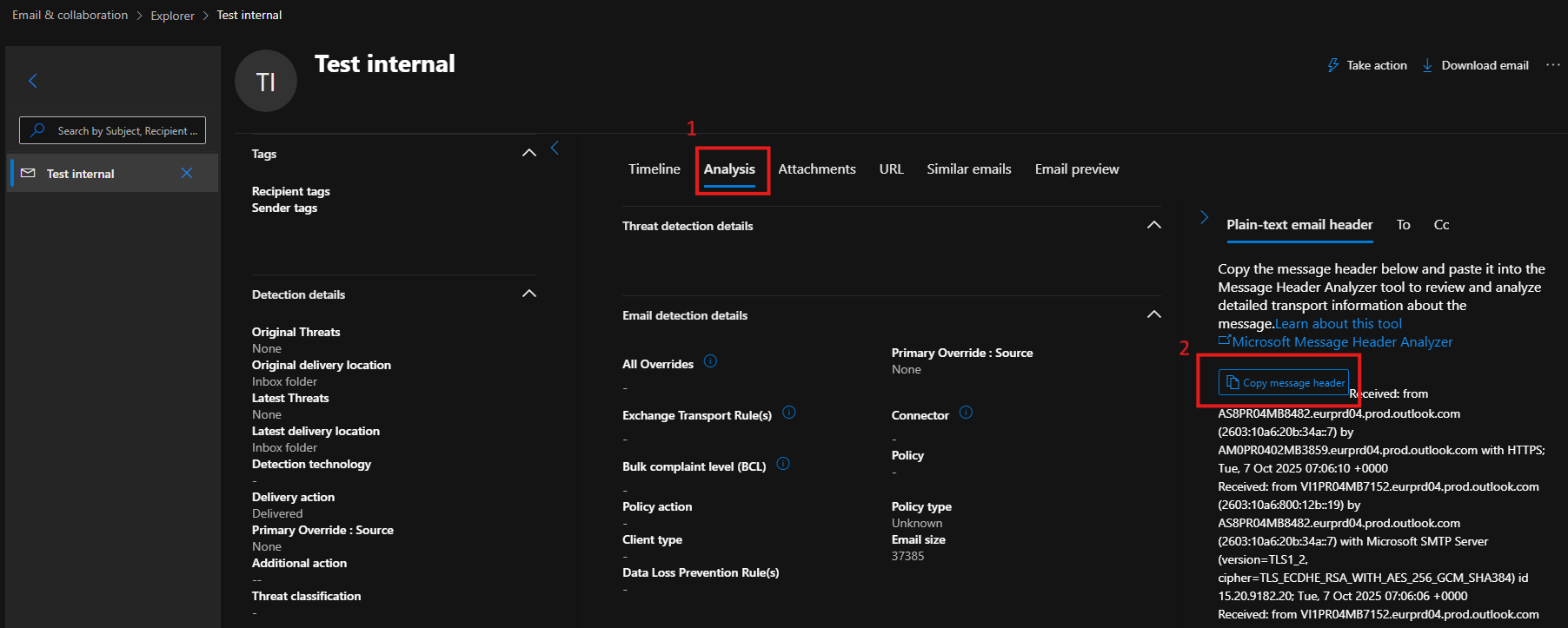Collapse the Threat detection details section

[x=1153, y=225]
